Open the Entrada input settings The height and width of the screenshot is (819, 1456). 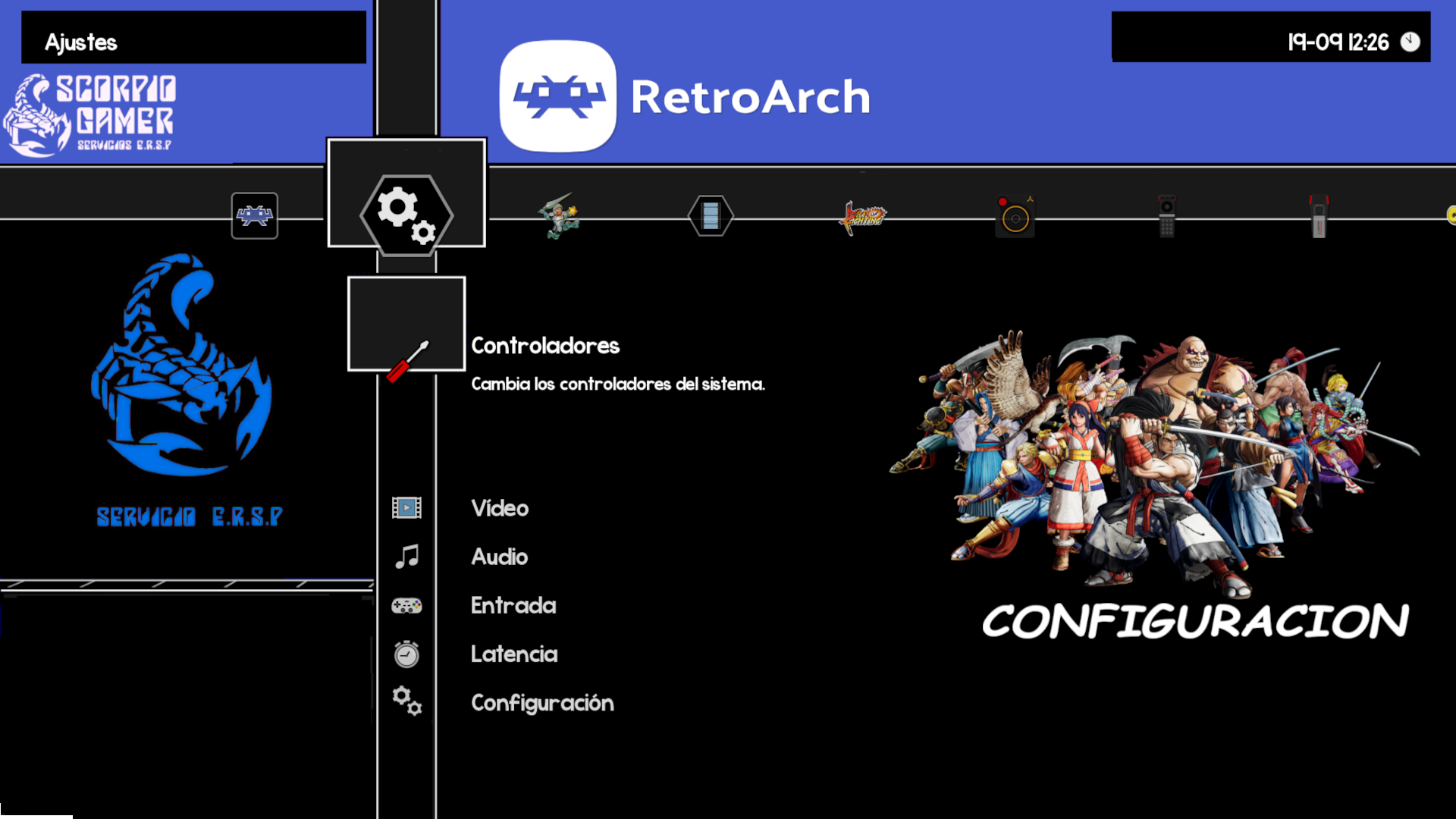tap(513, 605)
